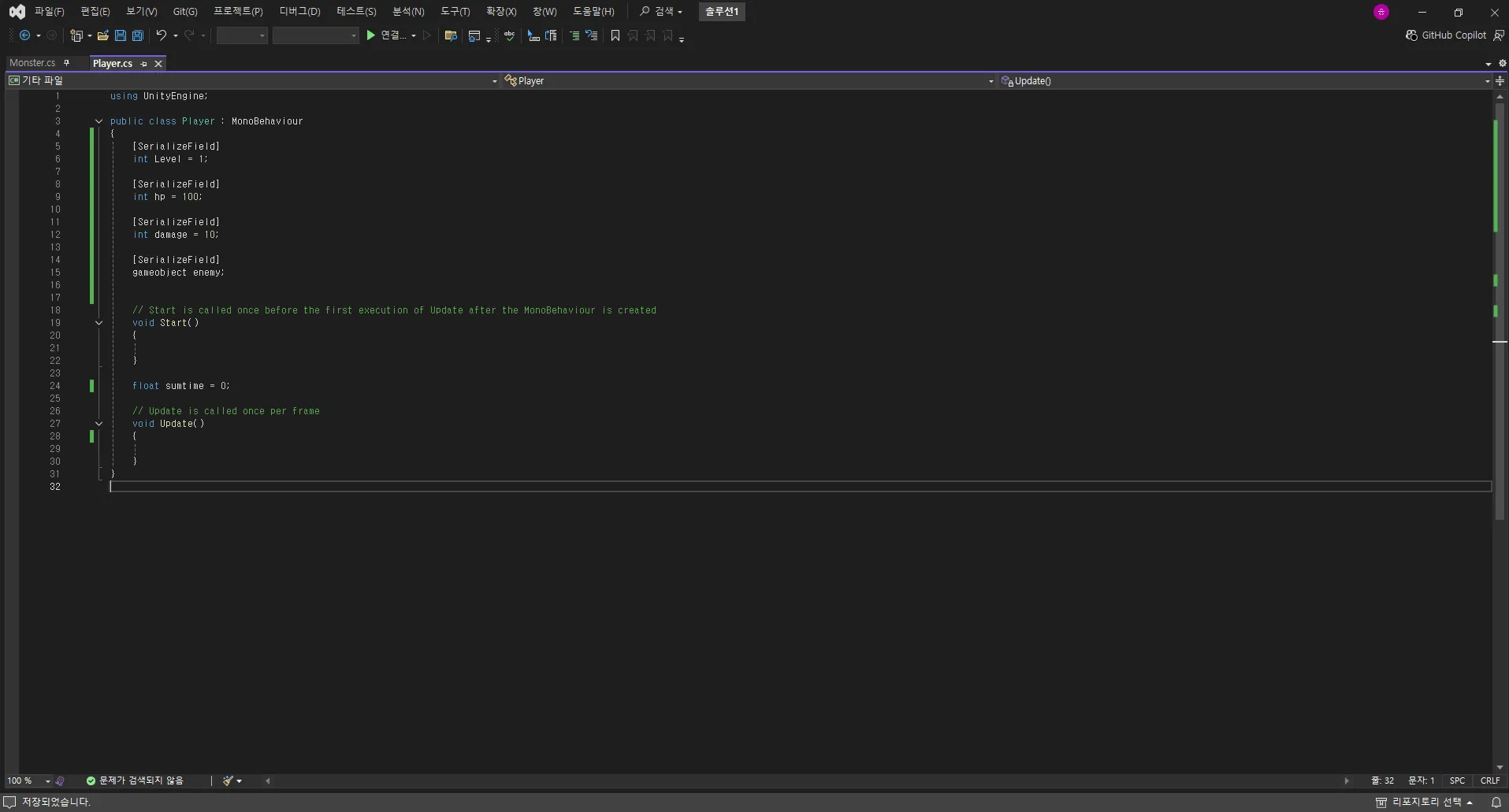This screenshot has width=1509, height=812.
Task: Run the spelling checker toolbar icon
Action: 509,35
